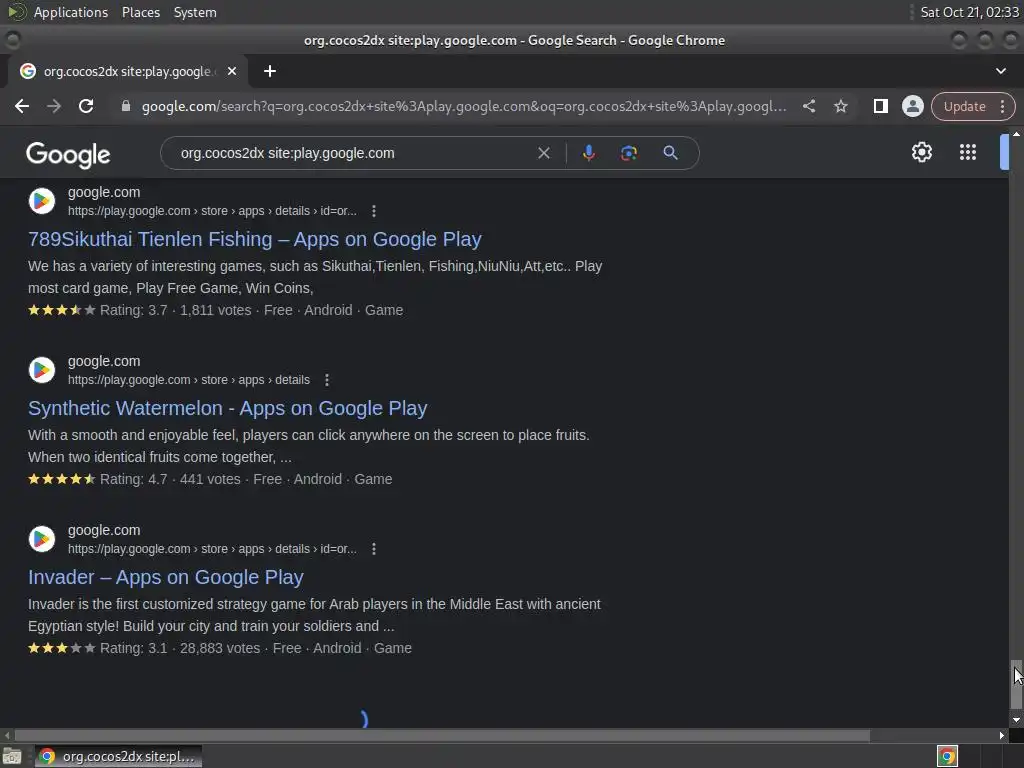Start a voice search with the microphone

click(588, 153)
